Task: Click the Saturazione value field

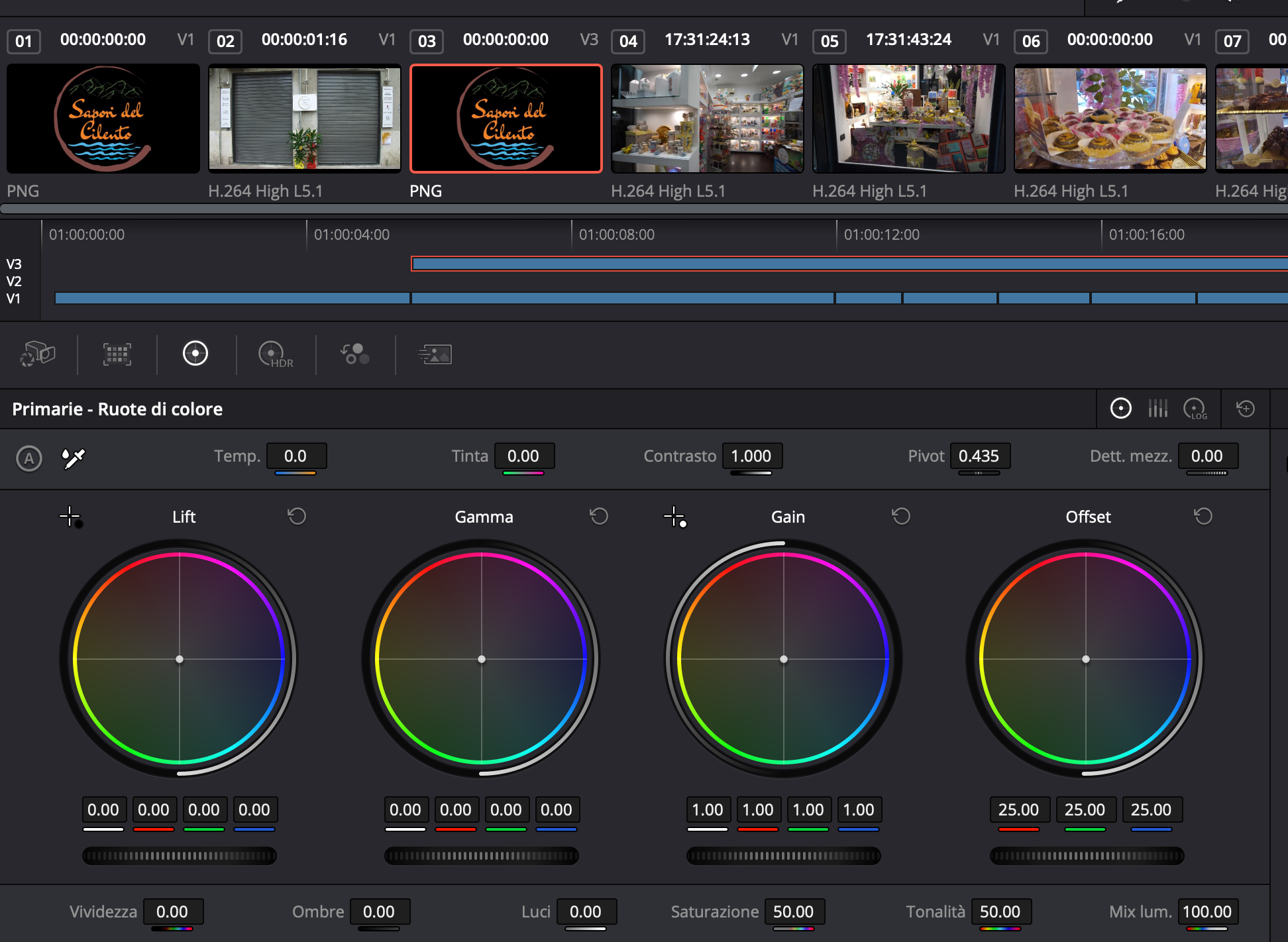Action: tap(794, 912)
